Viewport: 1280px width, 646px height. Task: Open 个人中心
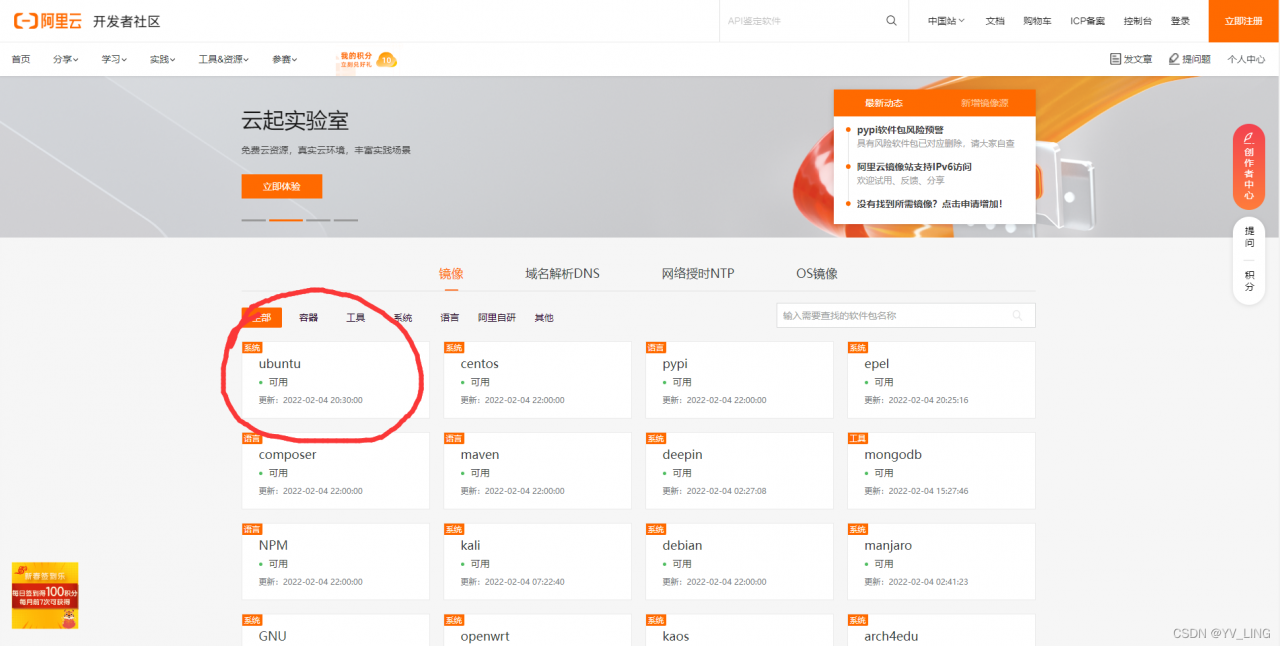(x=1246, y=59)
